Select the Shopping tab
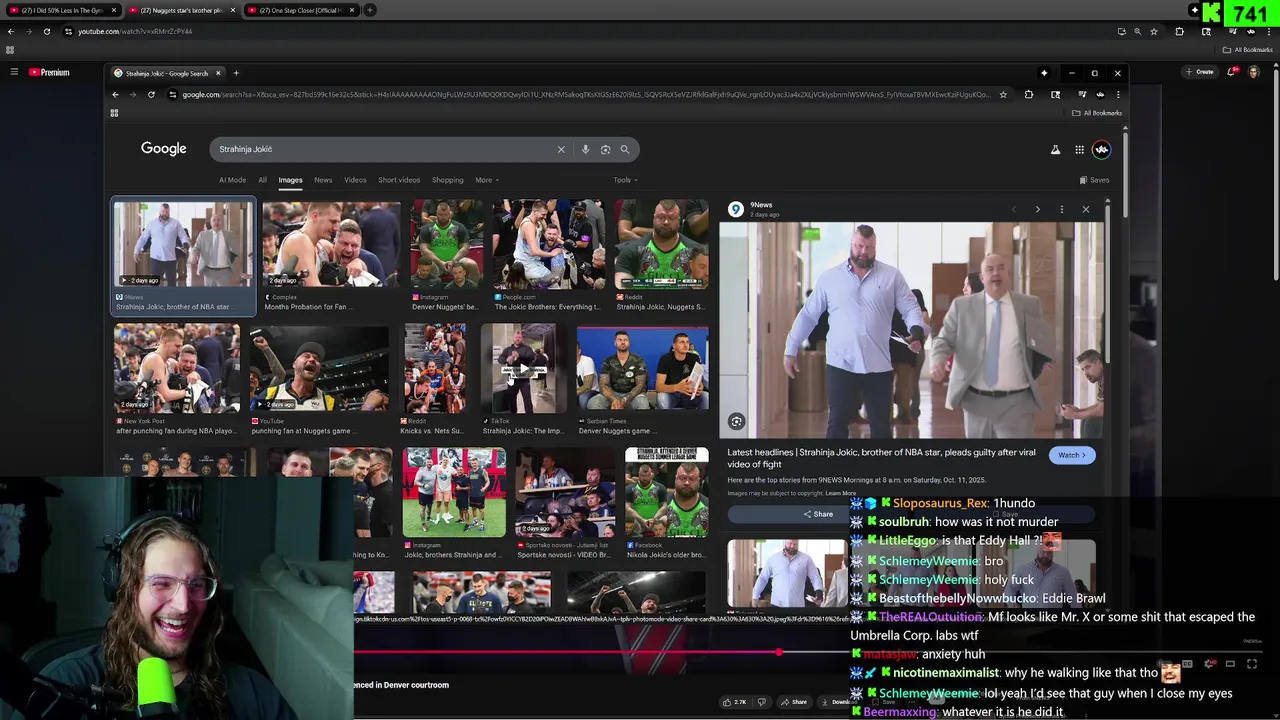The width and height of the screenshot is (1280, 720). tap(447, 180)
